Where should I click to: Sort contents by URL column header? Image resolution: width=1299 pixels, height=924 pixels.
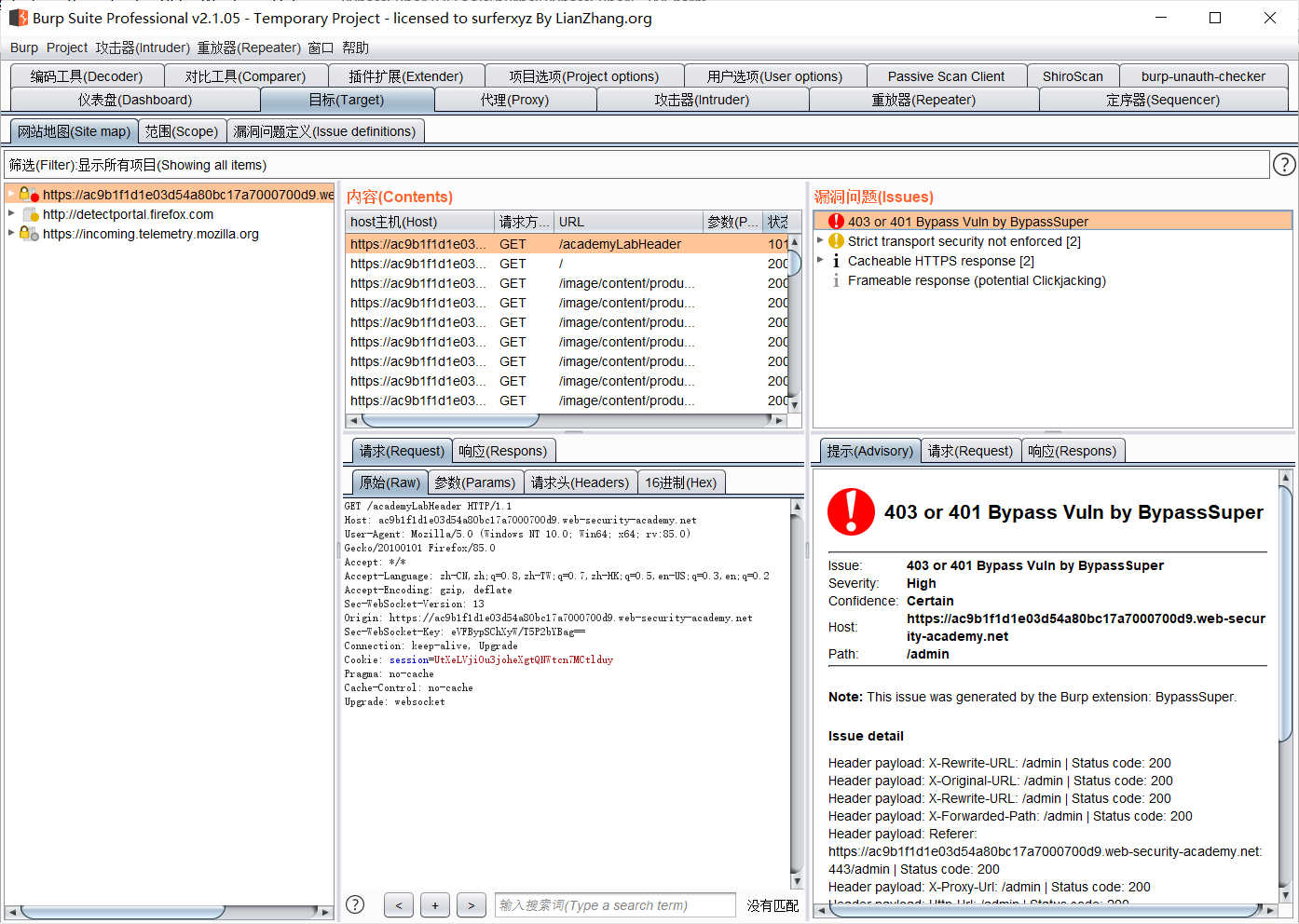tap(628, 222)
